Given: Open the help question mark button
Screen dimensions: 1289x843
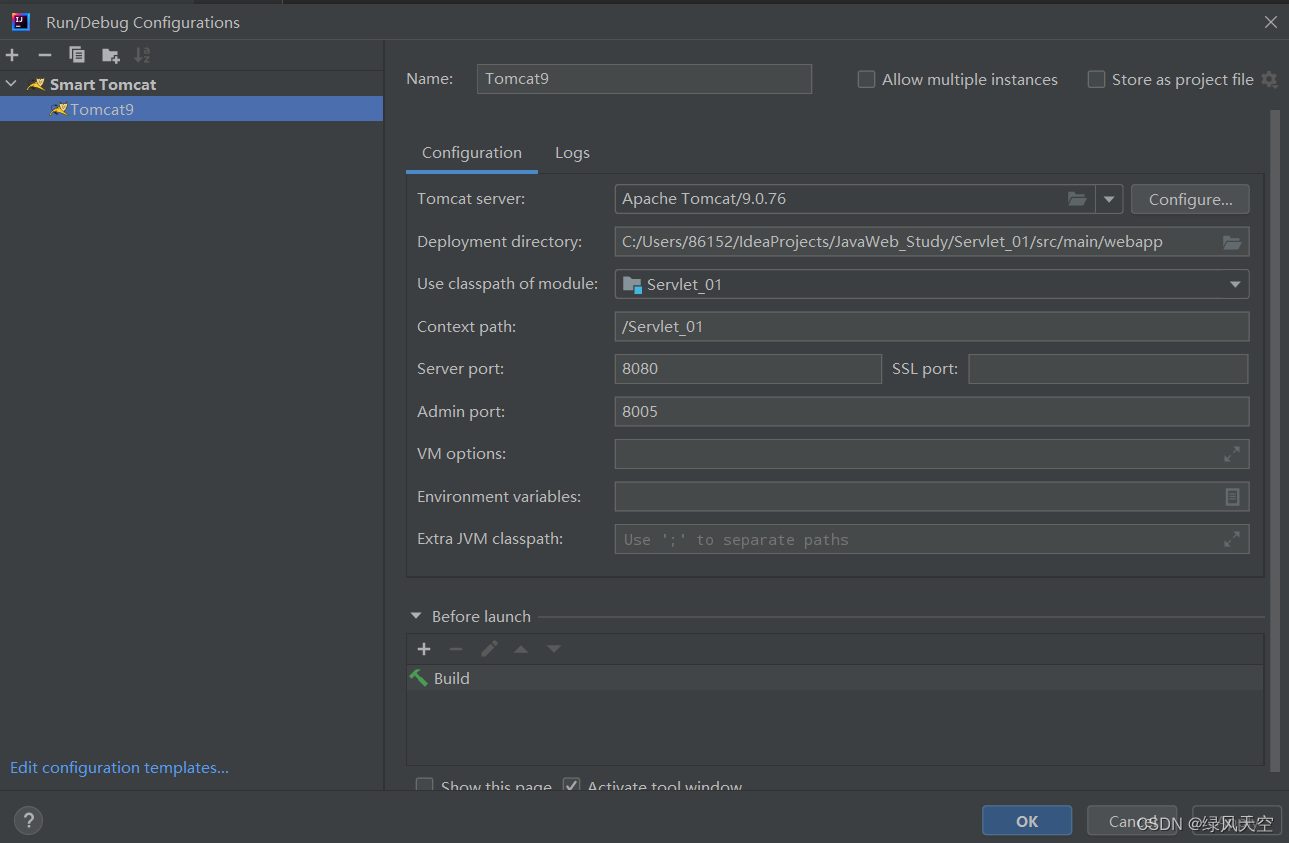Looking at the screenshot, I should click(x=28, y=821).
